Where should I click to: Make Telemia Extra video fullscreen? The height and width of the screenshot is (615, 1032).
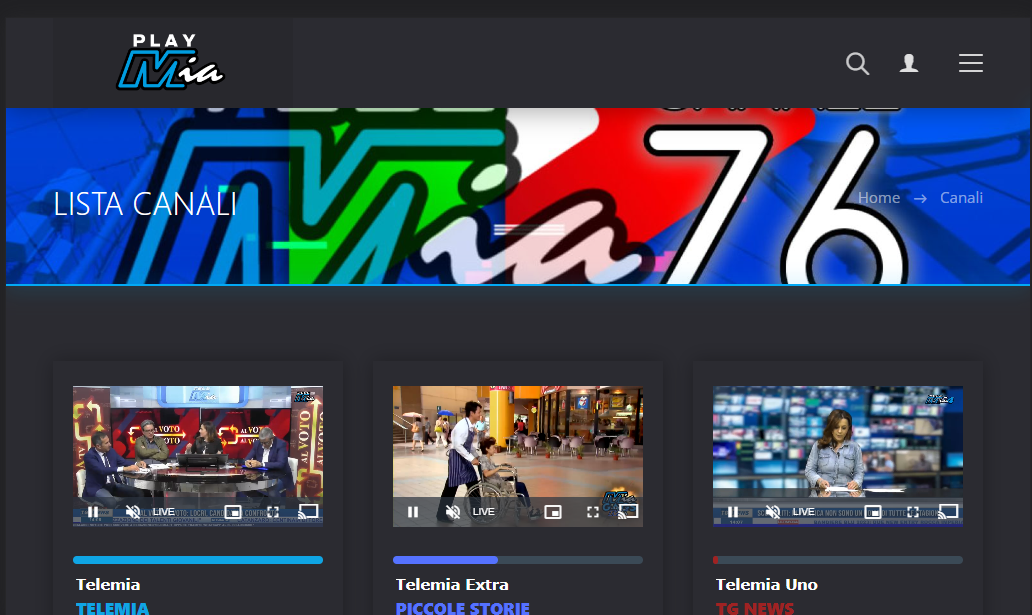[593, 512]
